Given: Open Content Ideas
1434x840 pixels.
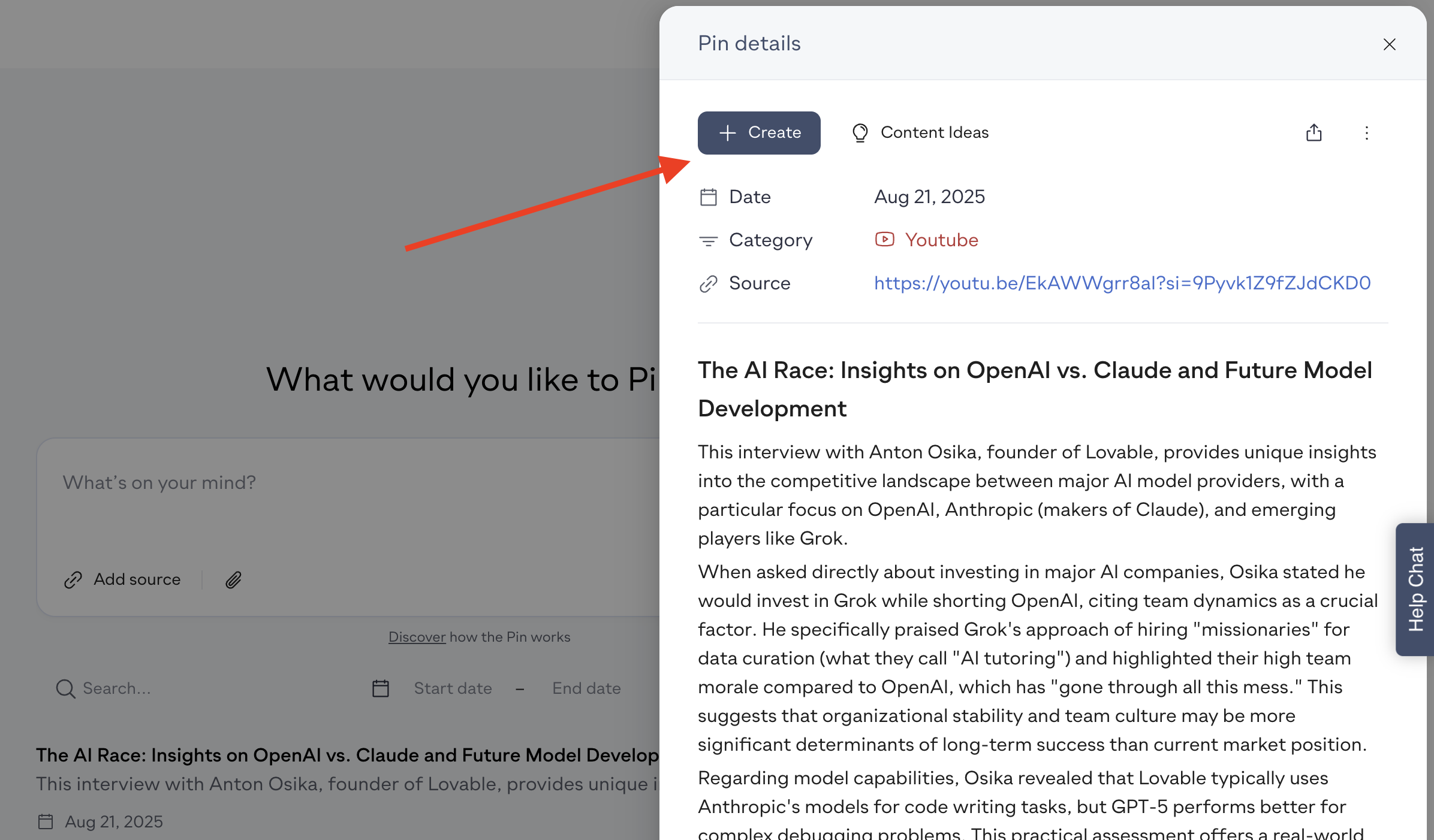Looking at the screenshot, I should [x=920, y=132].
